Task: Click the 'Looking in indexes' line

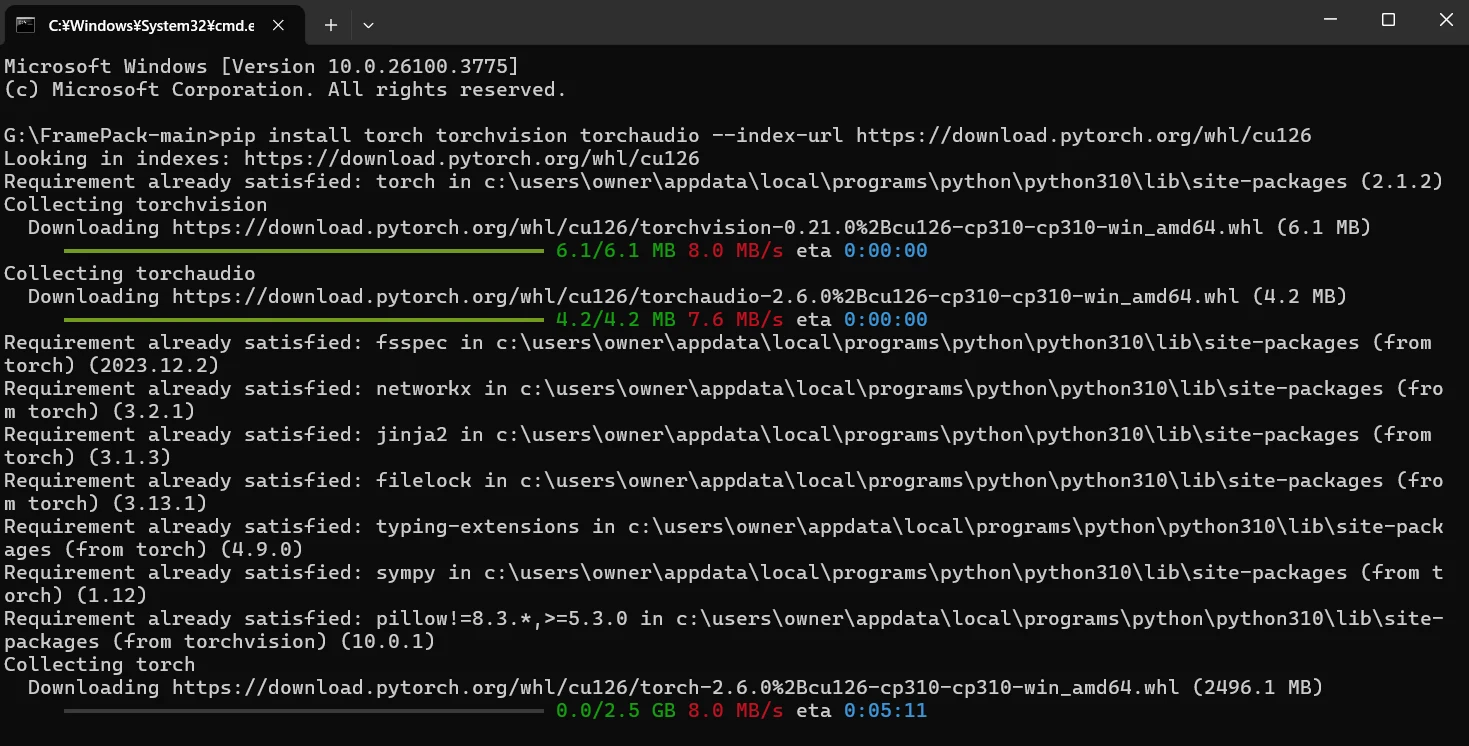Action: [352, 159]
